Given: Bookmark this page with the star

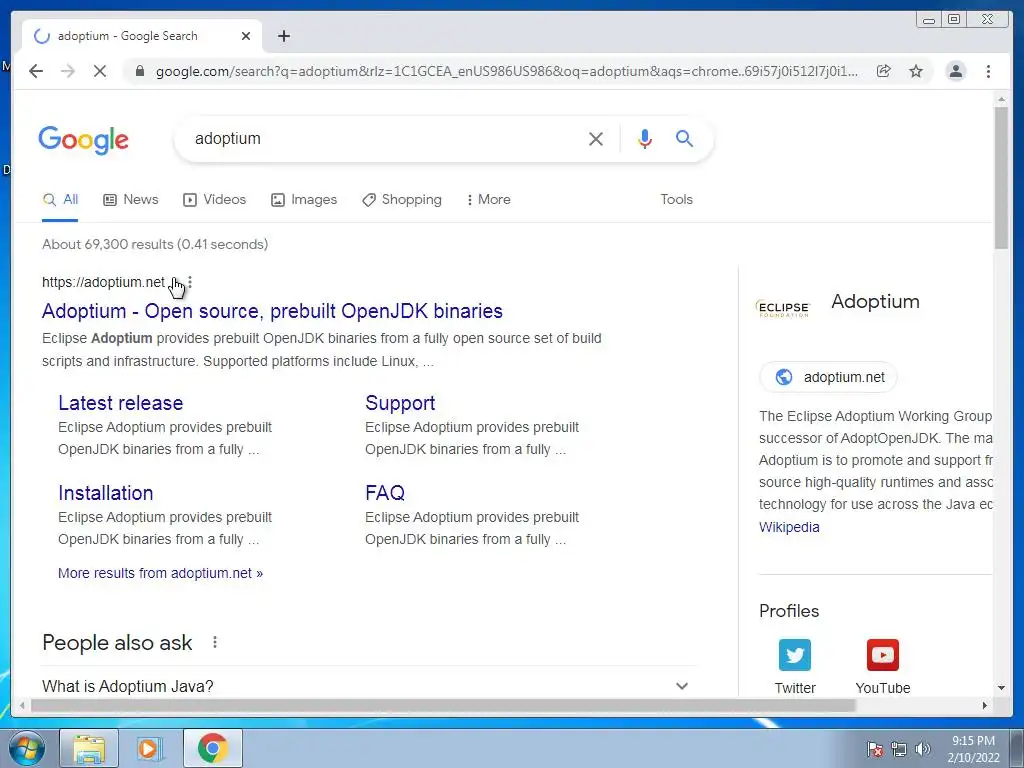Looking at the screenshot, I should pos(916,71).
